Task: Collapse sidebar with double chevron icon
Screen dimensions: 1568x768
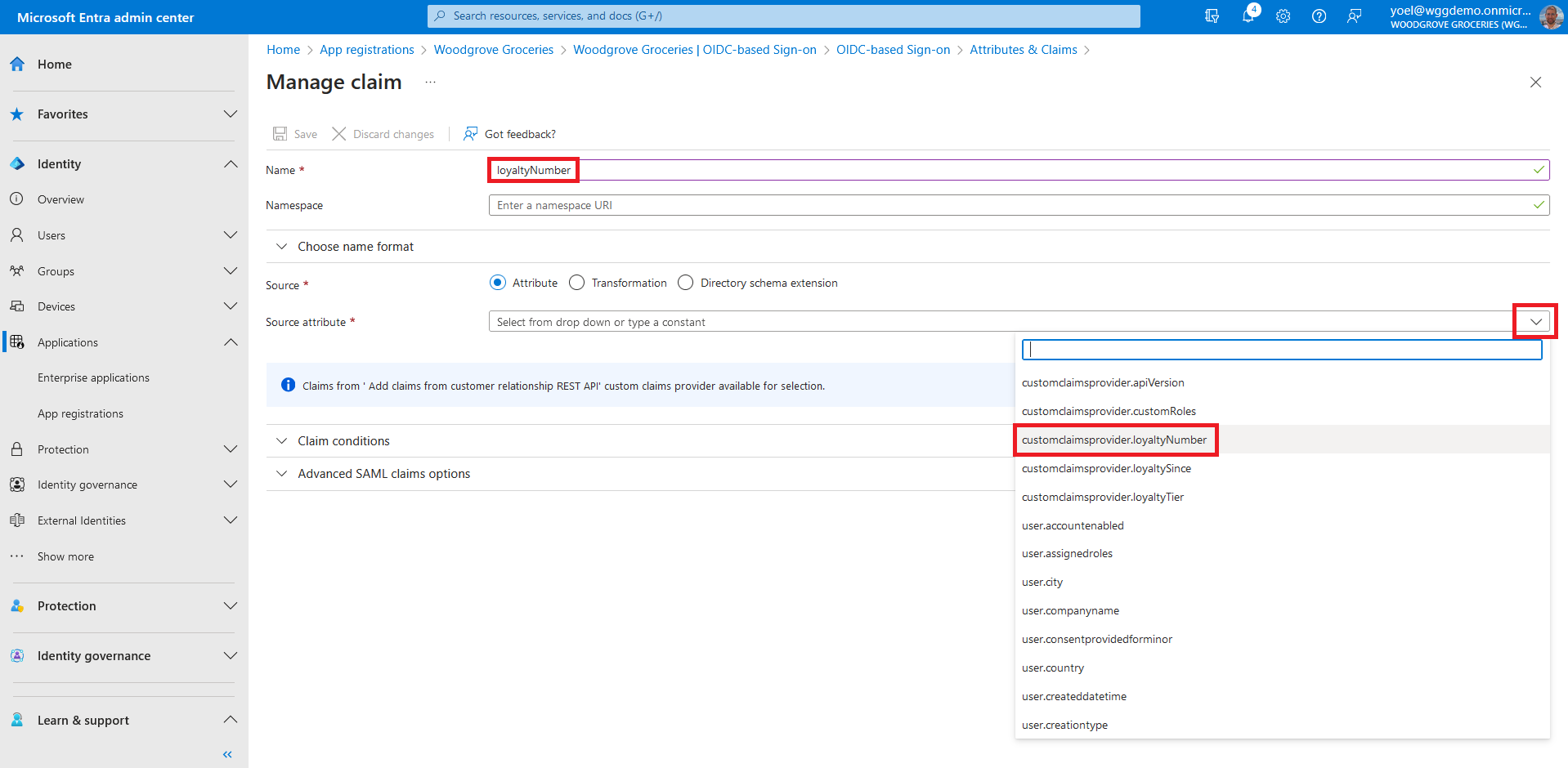Action: point(227,754)
